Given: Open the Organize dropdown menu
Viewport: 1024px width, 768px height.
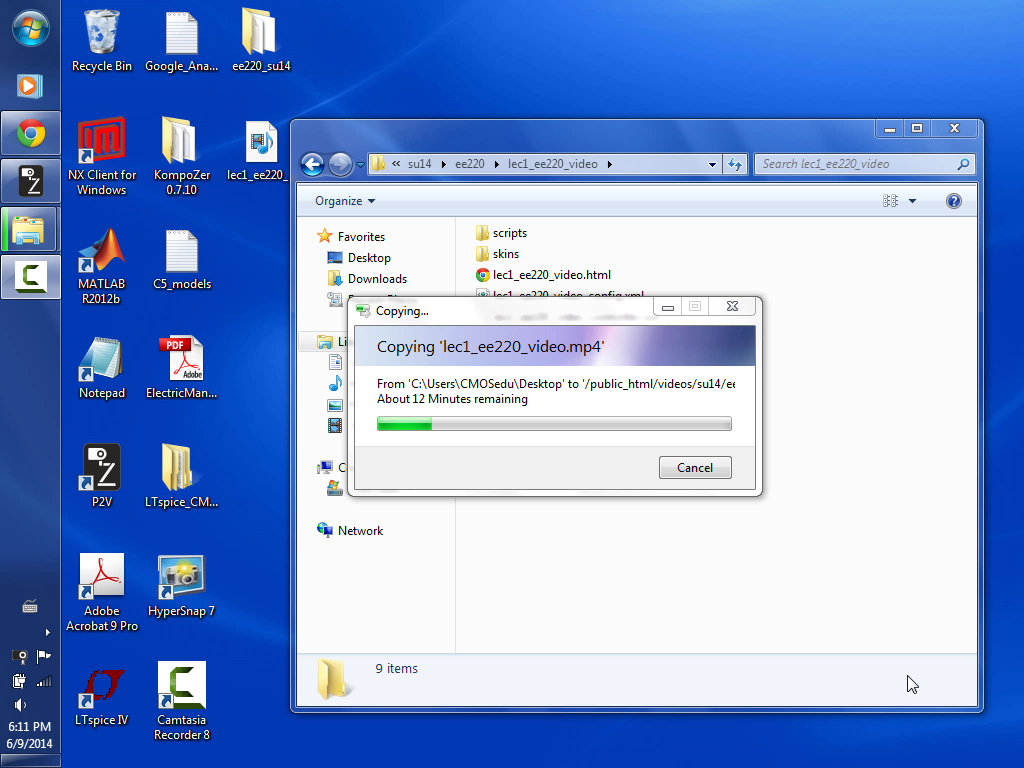Looking at the screenshot, I should click(345, 201).
